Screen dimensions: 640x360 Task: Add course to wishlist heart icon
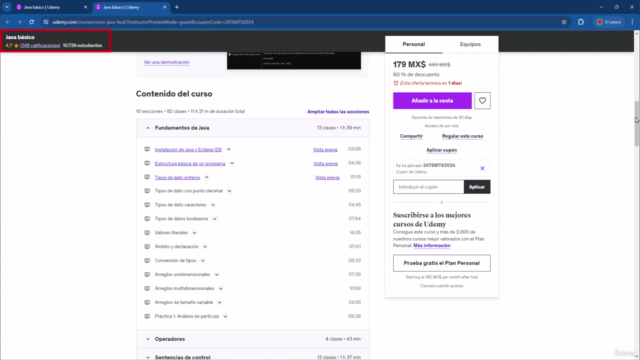point(482,101)
